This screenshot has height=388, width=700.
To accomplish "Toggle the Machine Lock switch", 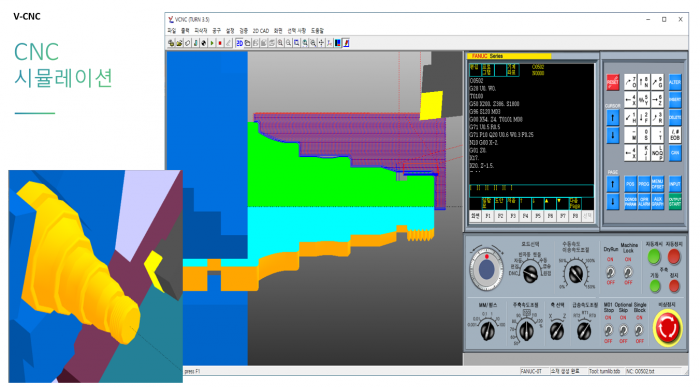I will tap(628, 272).
